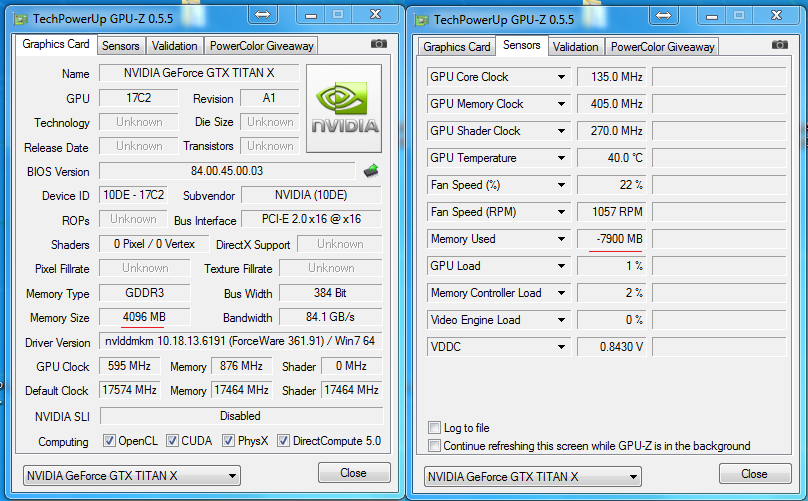Select Graphics Card tab in left window
Viewport: 808px width, 501px height.
[x=56, y=44]
